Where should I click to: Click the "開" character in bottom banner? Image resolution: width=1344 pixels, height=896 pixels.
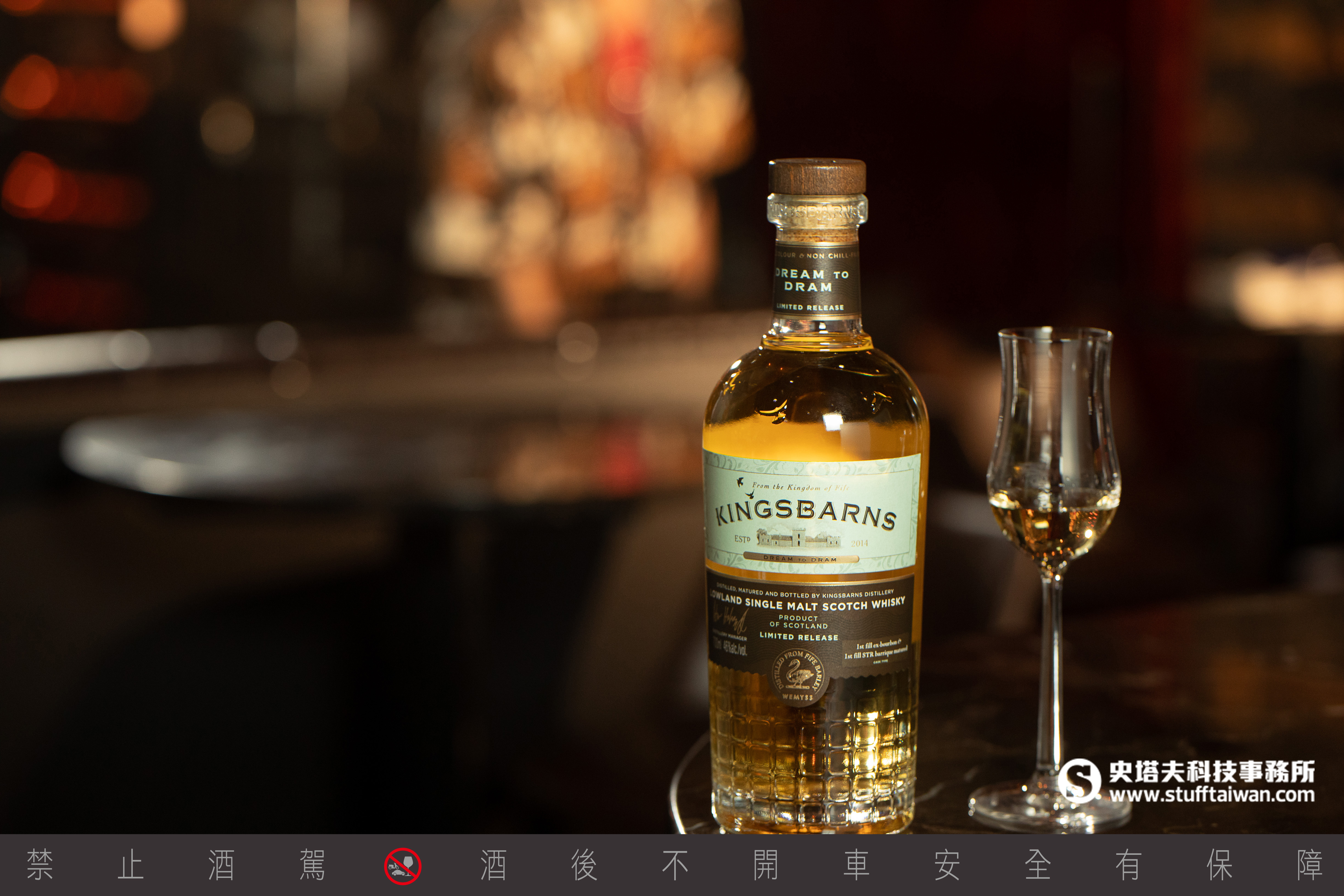766,865
